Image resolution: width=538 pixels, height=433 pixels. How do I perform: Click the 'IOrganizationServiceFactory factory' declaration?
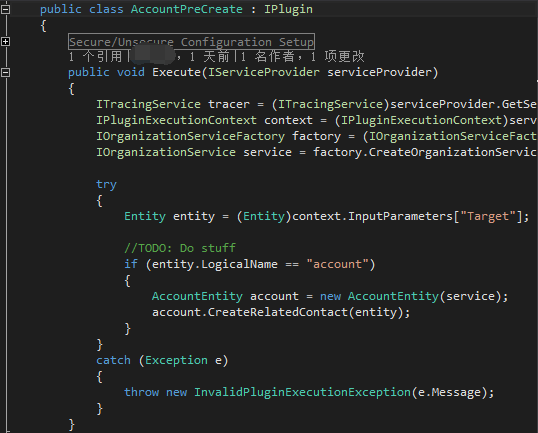(x=218, y=137)
